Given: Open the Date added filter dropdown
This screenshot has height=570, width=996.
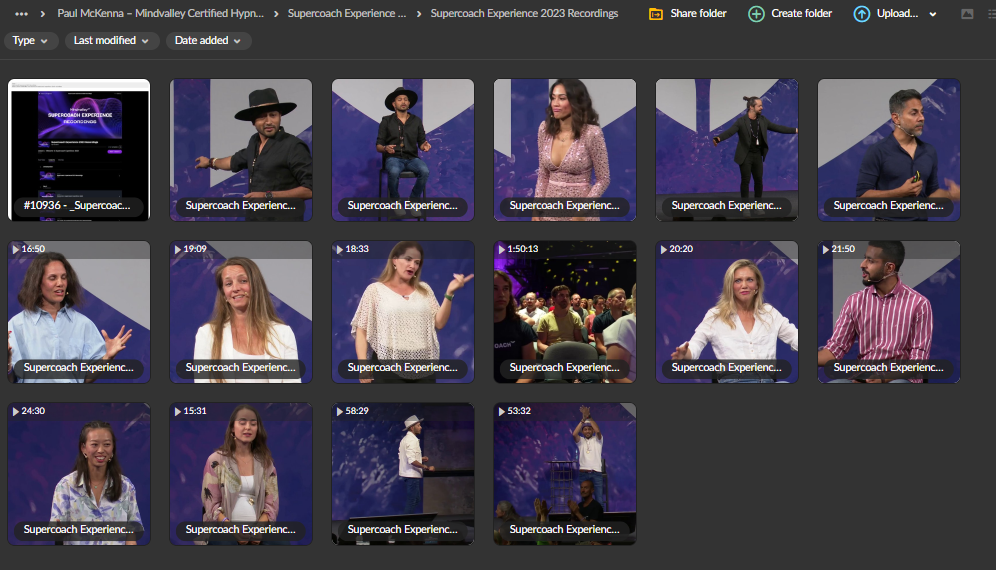Looking at the screenshot, I should [x=208, y=41].
